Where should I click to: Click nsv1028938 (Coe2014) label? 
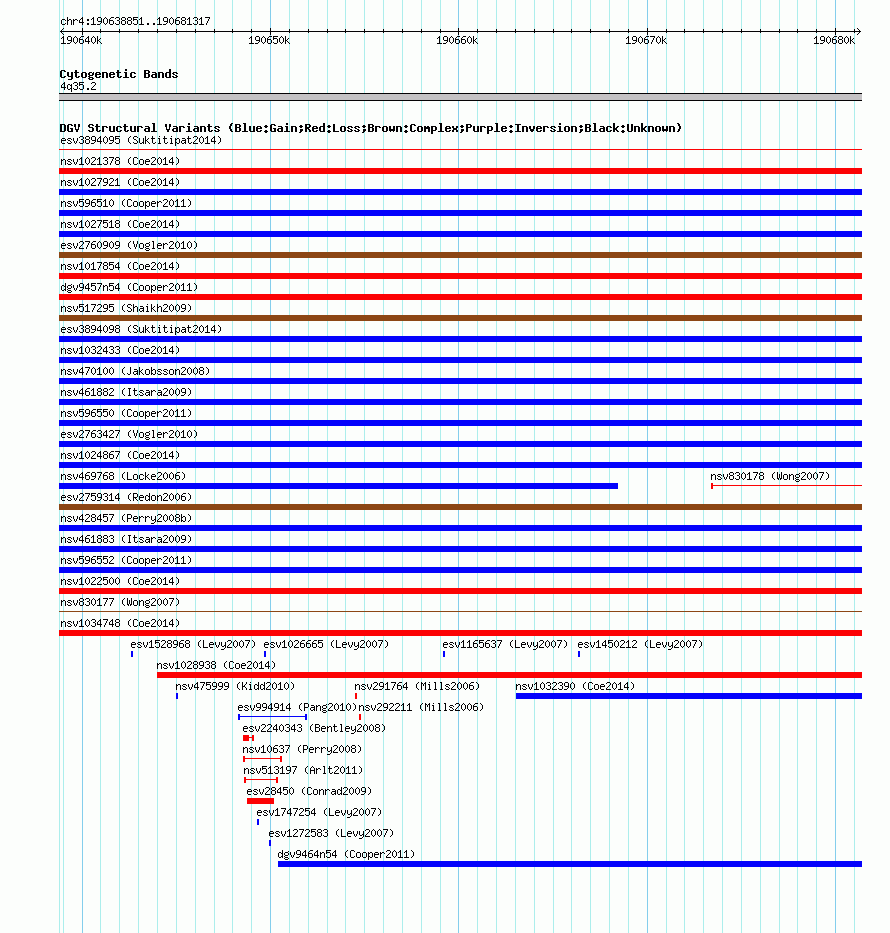pyautogui.click(x=216, y=665)
